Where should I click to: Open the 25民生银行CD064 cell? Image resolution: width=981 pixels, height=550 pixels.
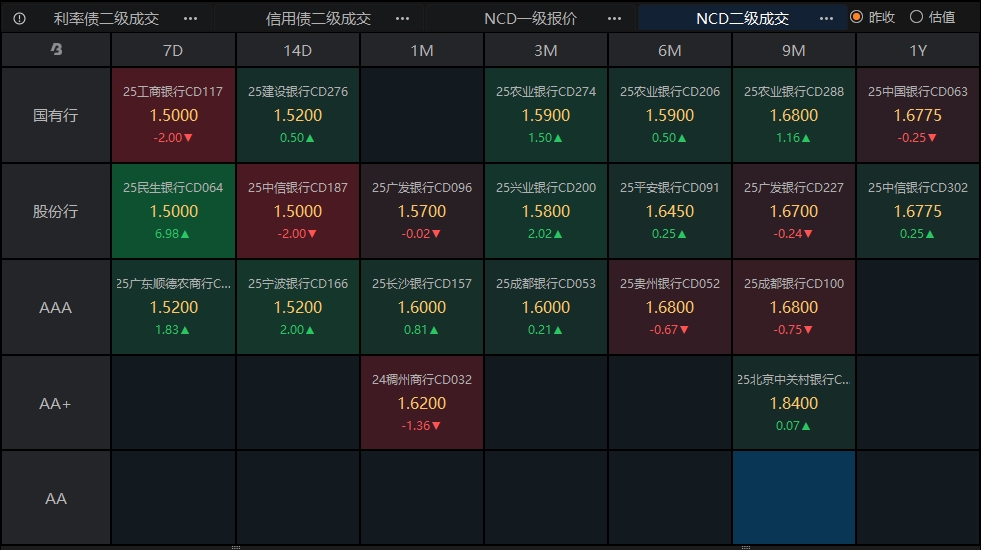coord(173,211)
